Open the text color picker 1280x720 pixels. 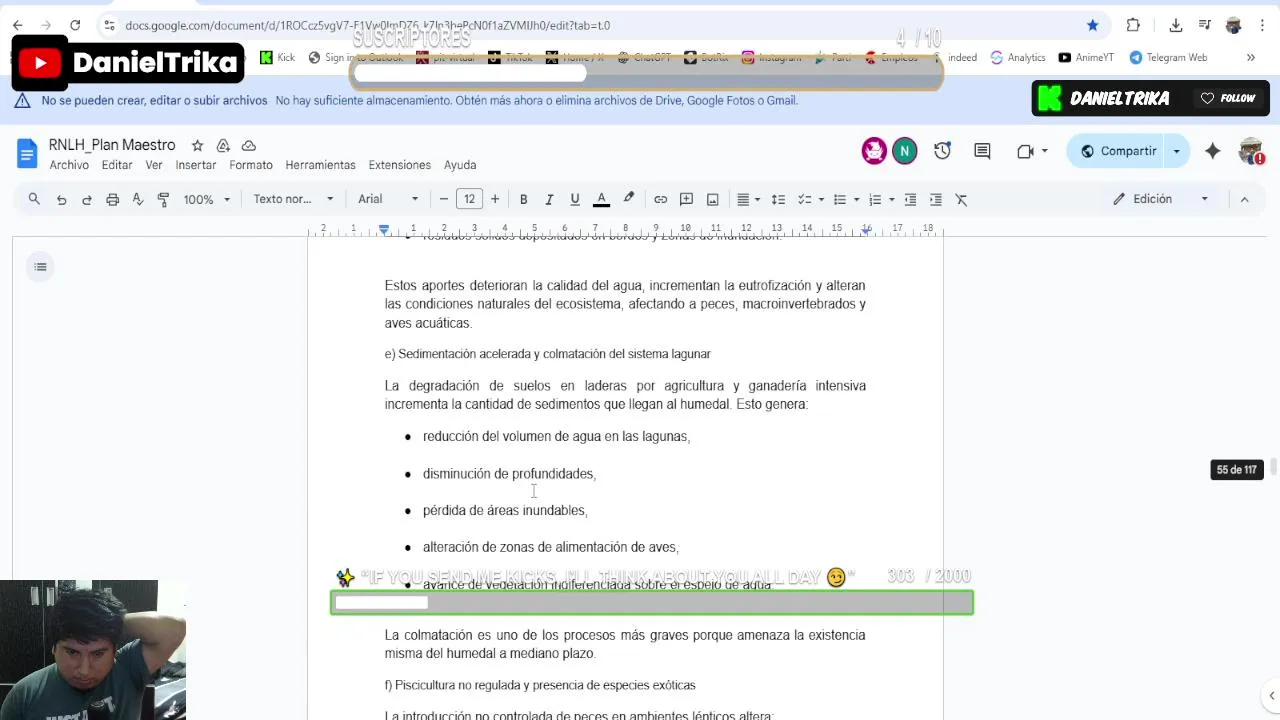coord(602,199)
